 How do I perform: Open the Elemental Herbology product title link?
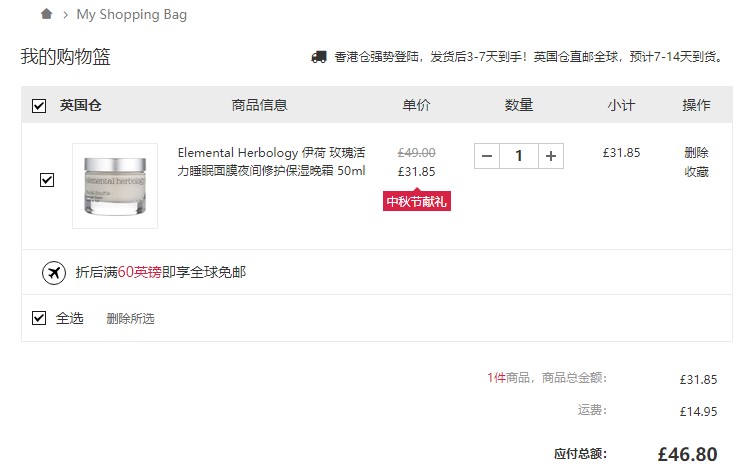[x=271, y=162]
